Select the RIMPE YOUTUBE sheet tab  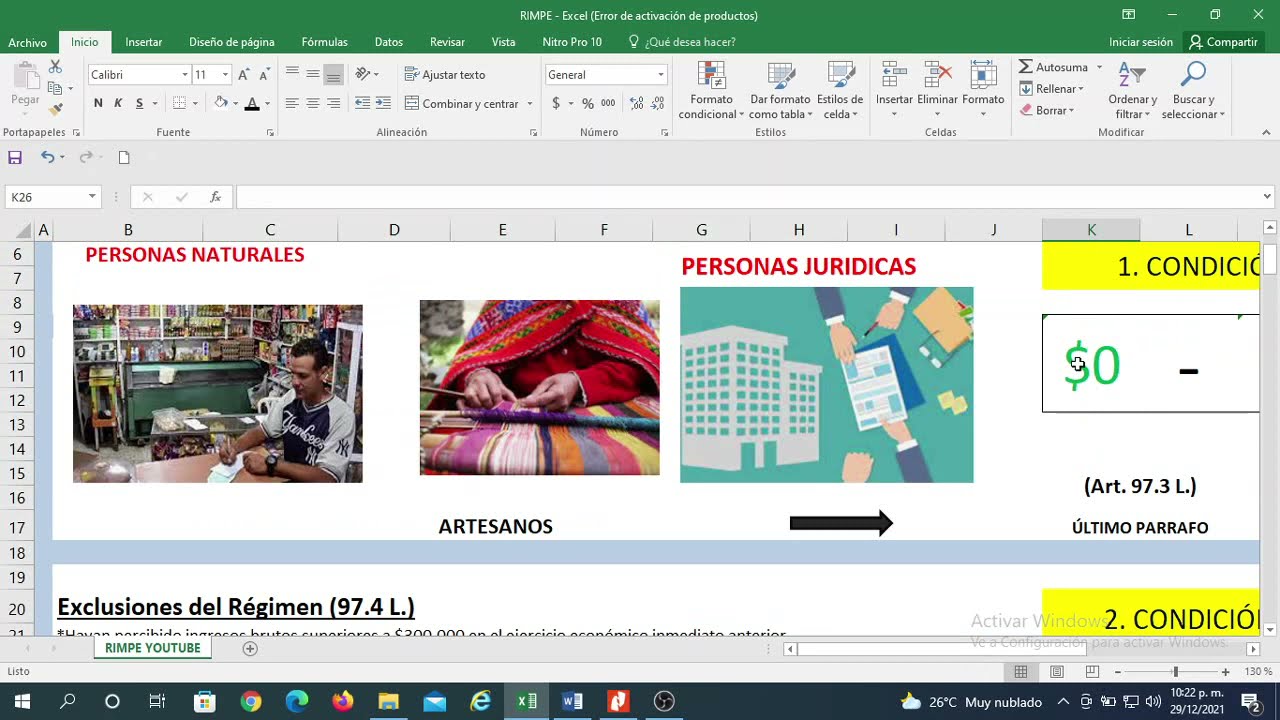(153, 648)
